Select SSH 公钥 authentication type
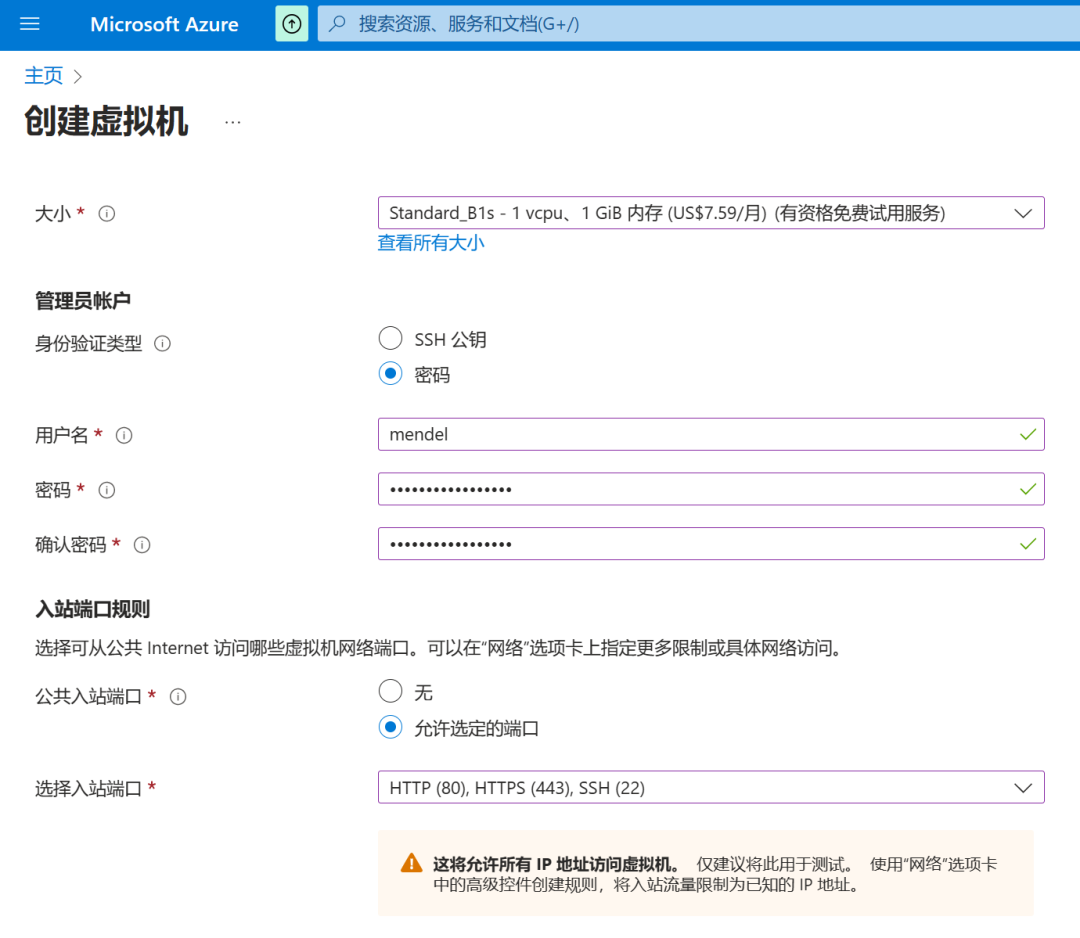The image size is (1080, 938). [x=391, y=338]
